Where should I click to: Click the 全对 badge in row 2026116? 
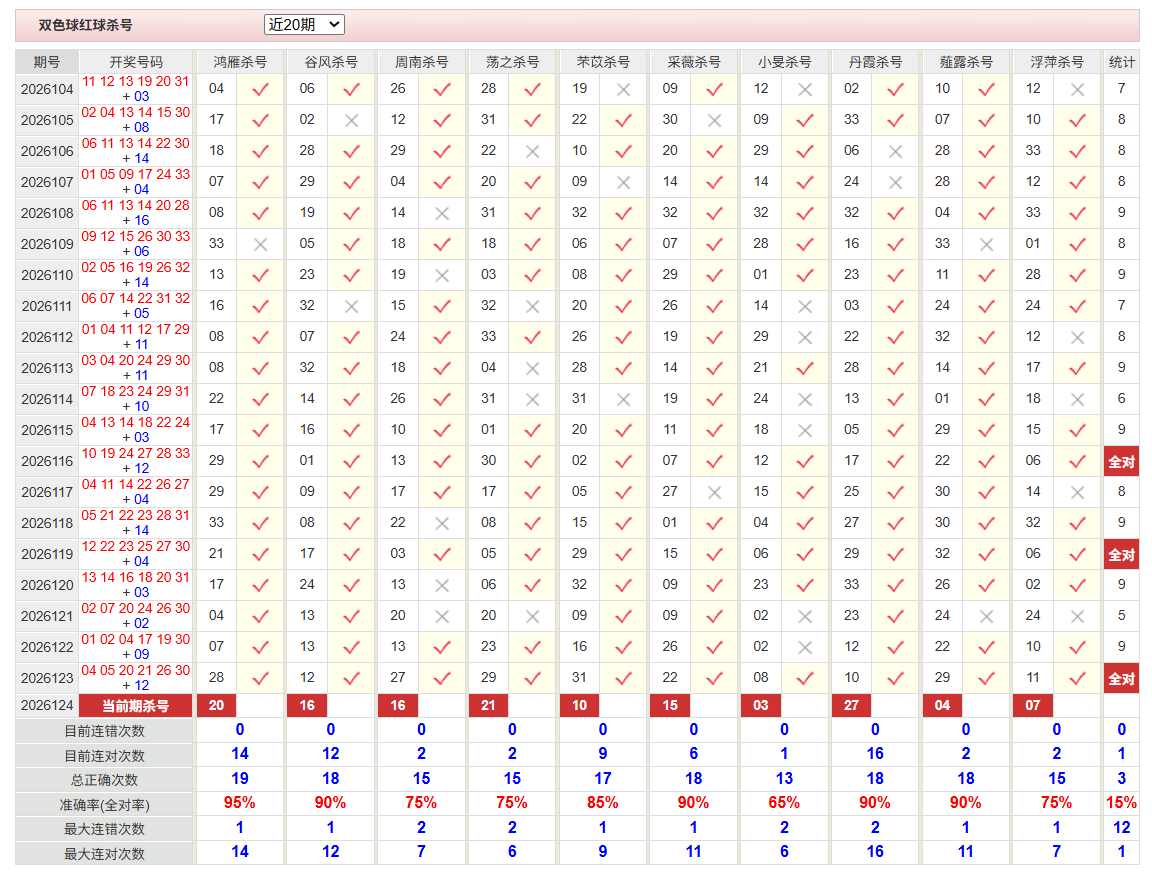coord(1121,462)
